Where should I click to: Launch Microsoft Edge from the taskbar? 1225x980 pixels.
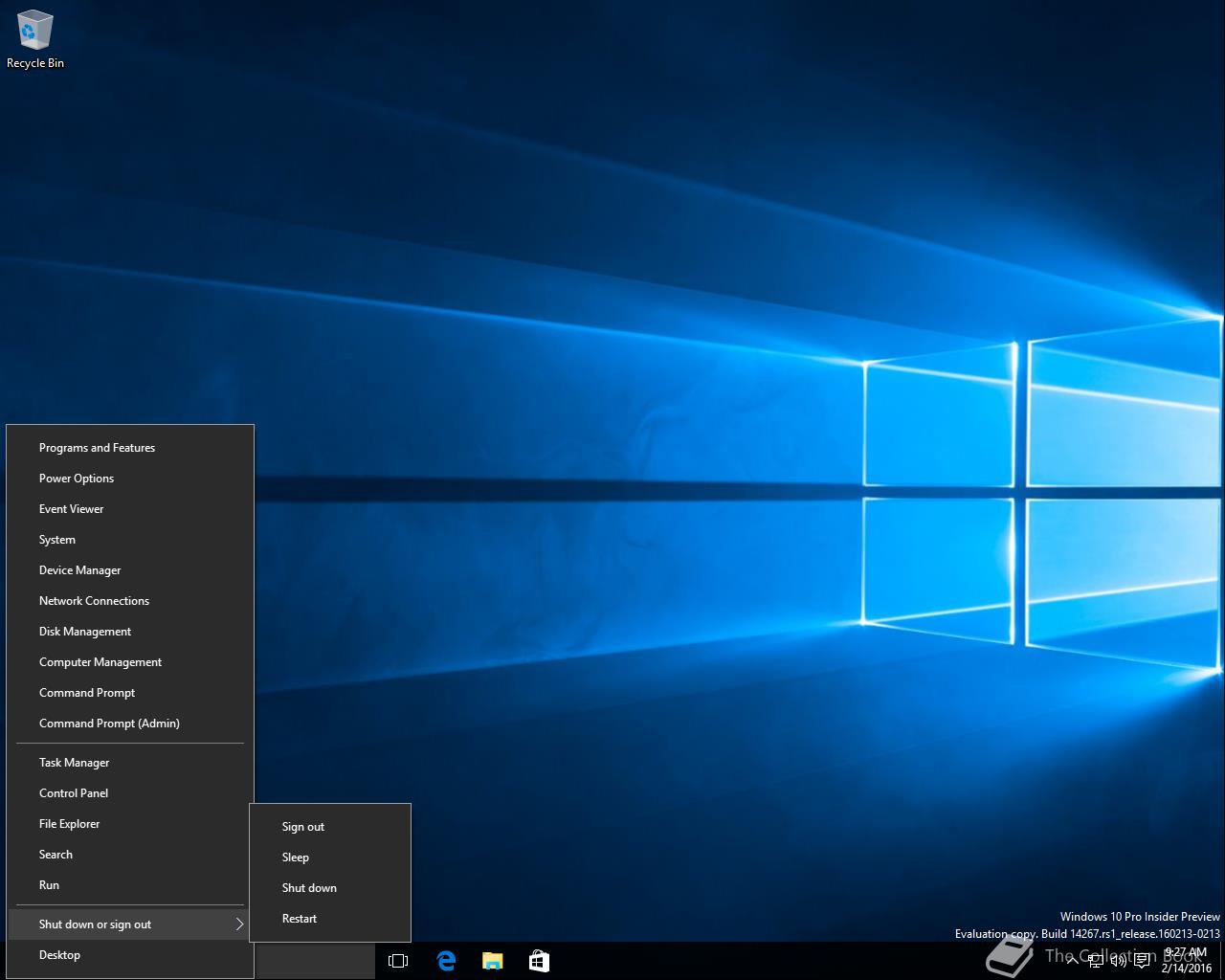click(446, 961)
